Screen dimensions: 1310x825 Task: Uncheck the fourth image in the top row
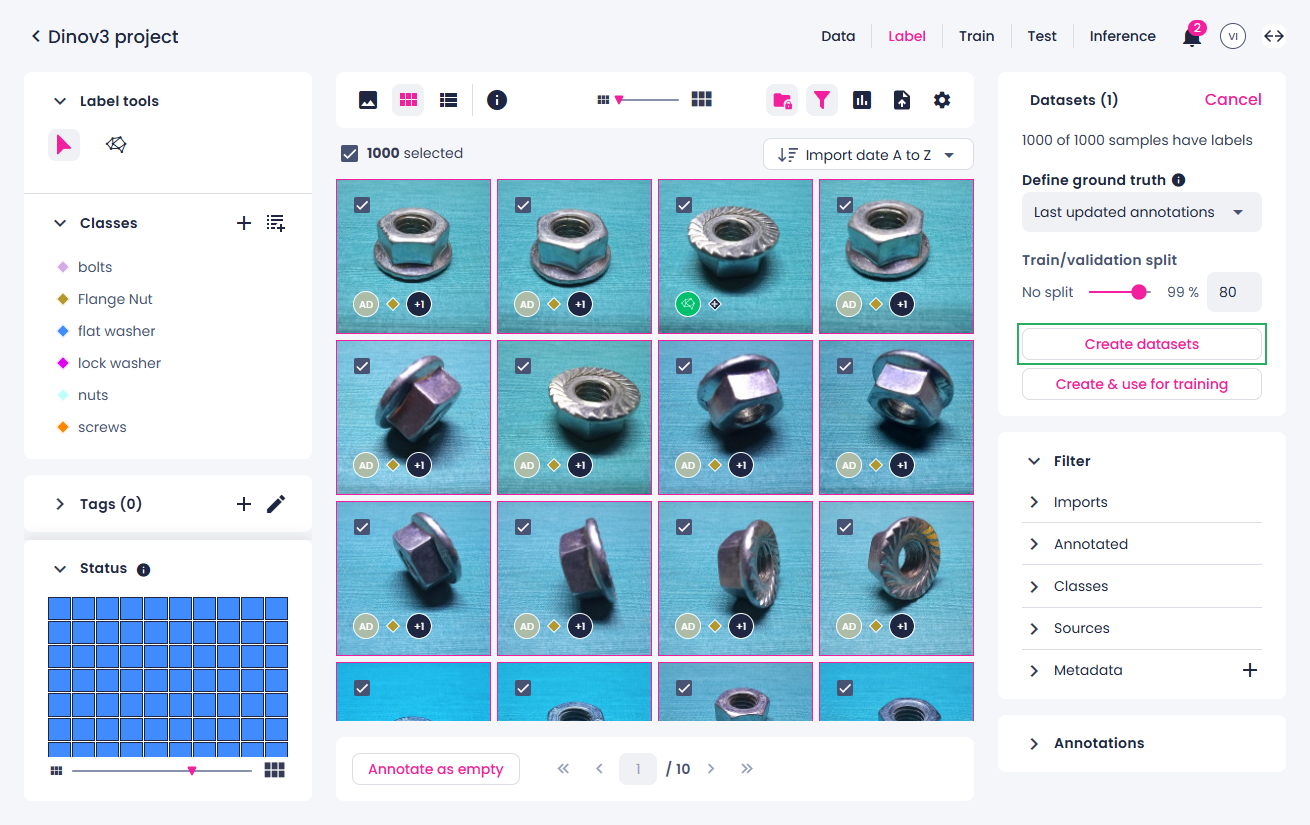[x=845, y=205]
